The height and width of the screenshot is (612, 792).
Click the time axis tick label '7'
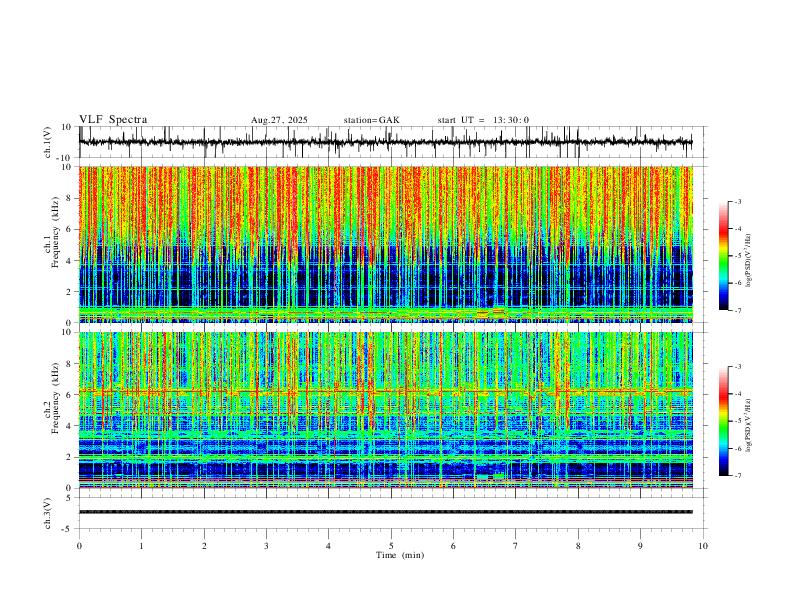tap(516, 546)
